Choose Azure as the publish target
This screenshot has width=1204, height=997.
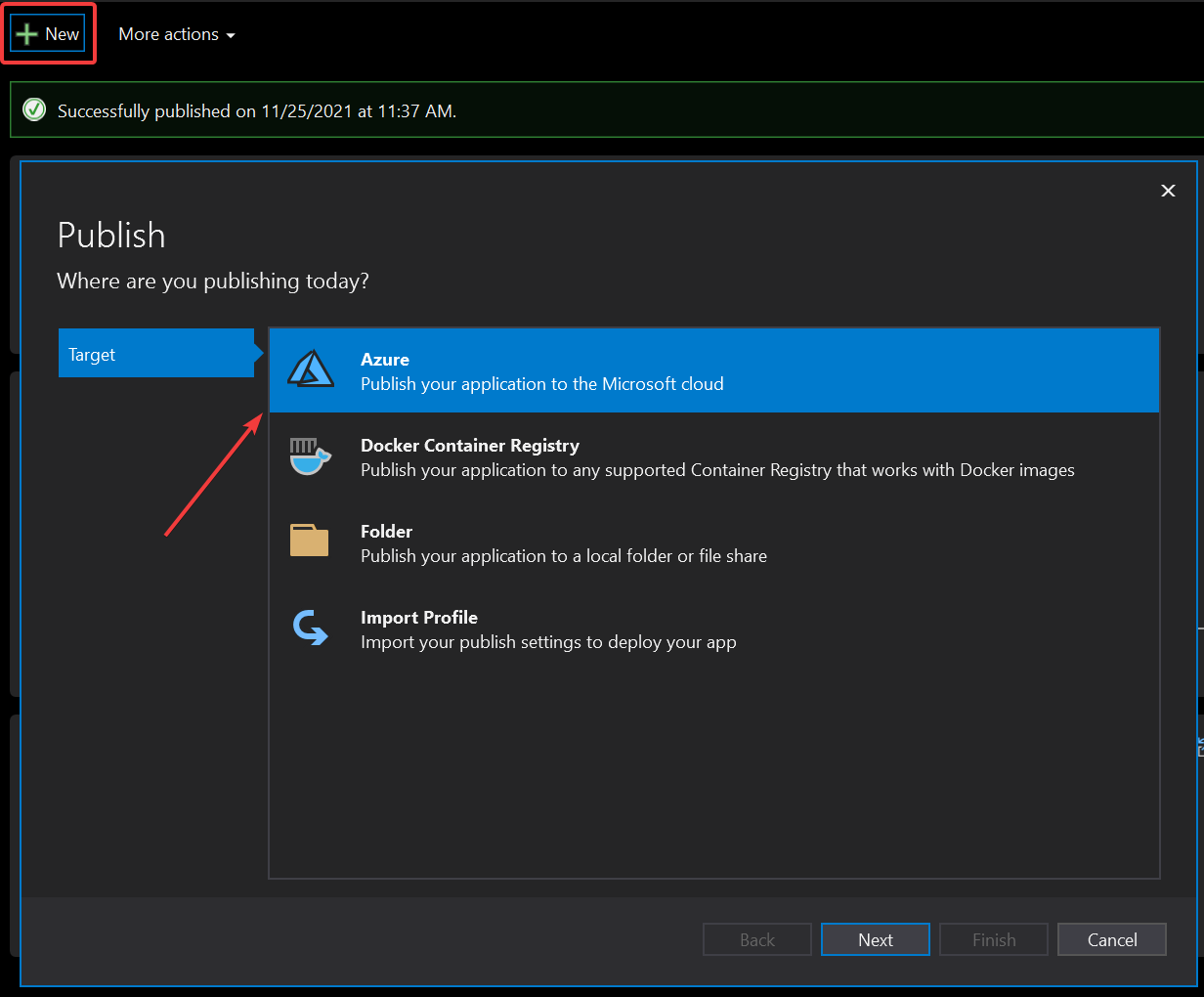coord(713,370)
